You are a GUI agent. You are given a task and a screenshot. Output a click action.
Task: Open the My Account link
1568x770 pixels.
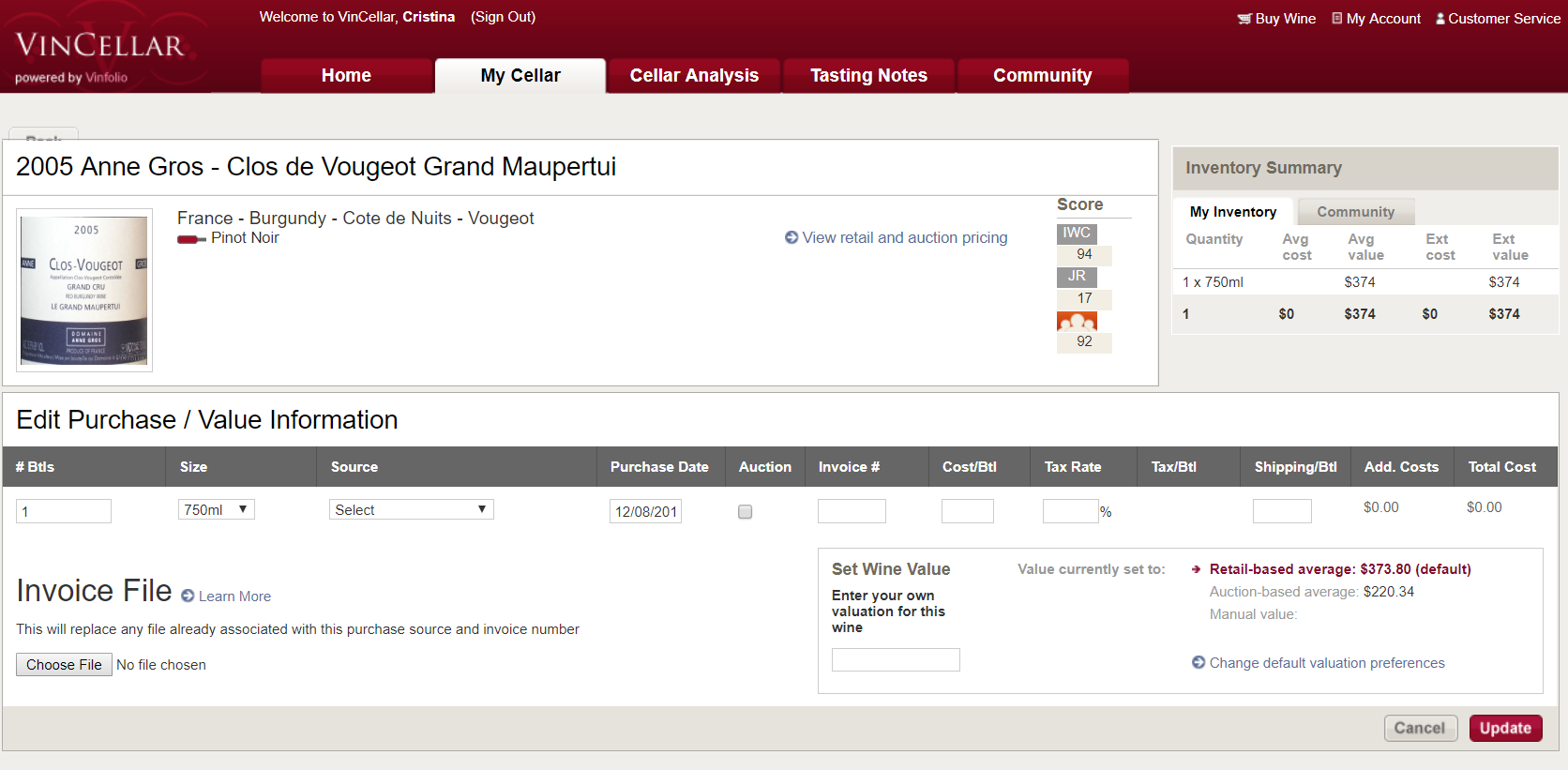1383,19
